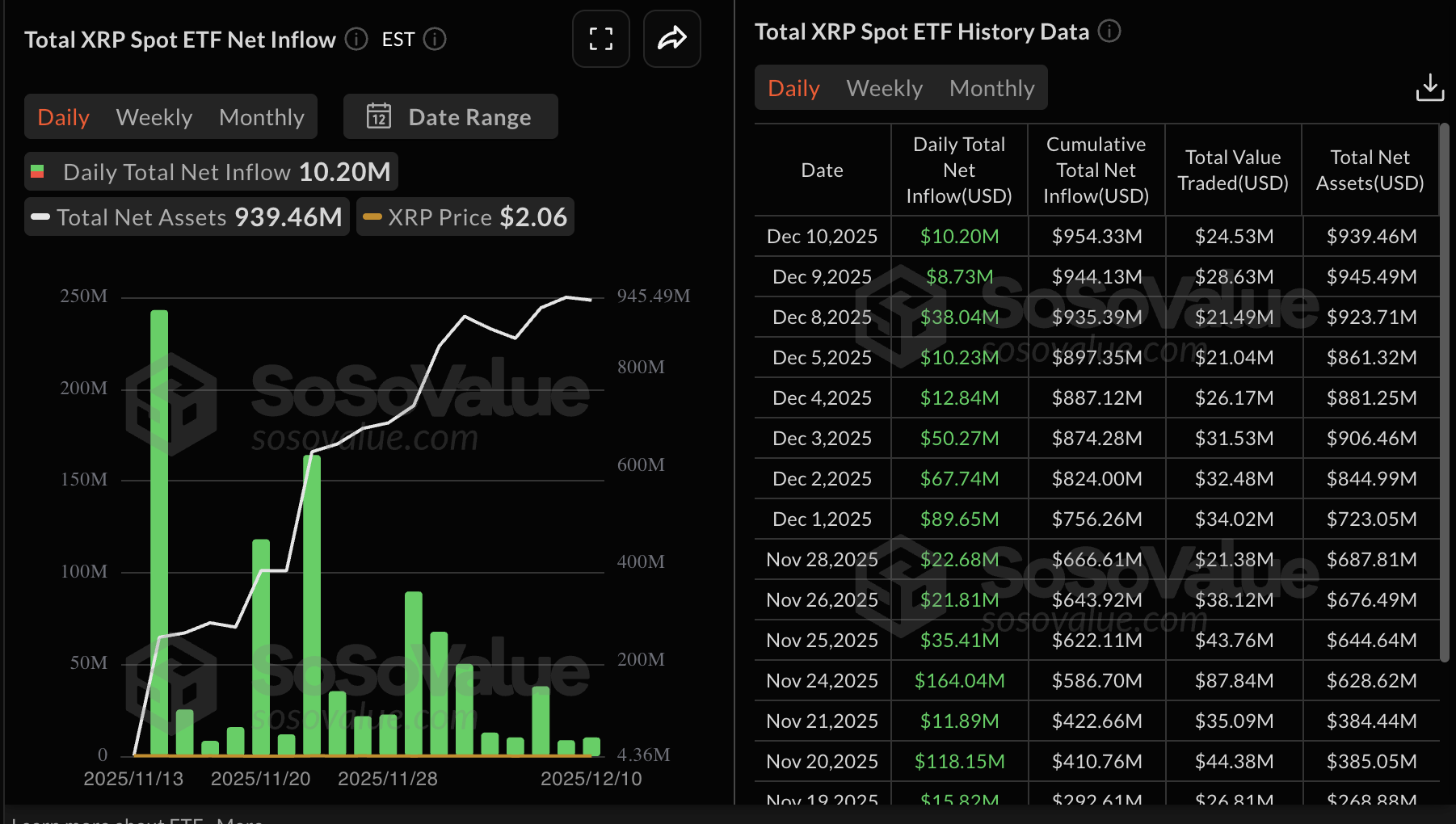Select the Daily tab above the table

click(x=793, y=87)
